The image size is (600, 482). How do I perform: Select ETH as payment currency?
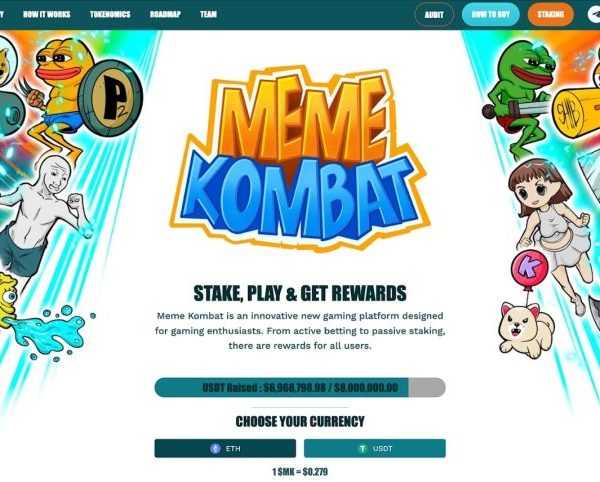point(225,448)
